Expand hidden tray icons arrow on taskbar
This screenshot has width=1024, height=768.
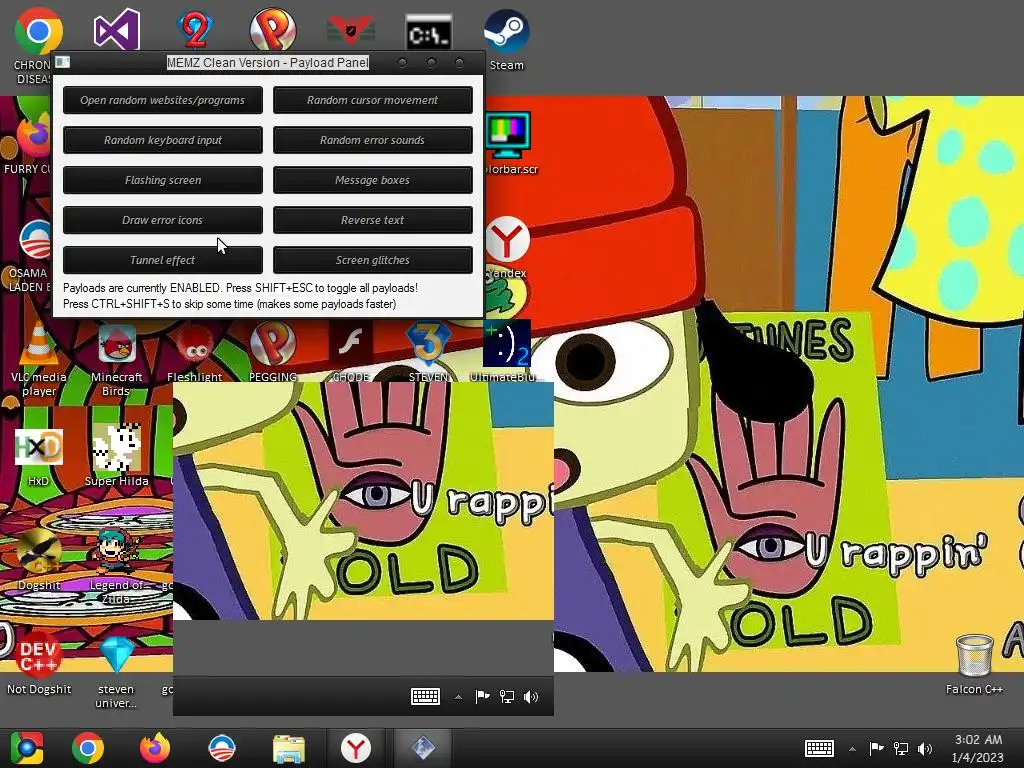852,749
